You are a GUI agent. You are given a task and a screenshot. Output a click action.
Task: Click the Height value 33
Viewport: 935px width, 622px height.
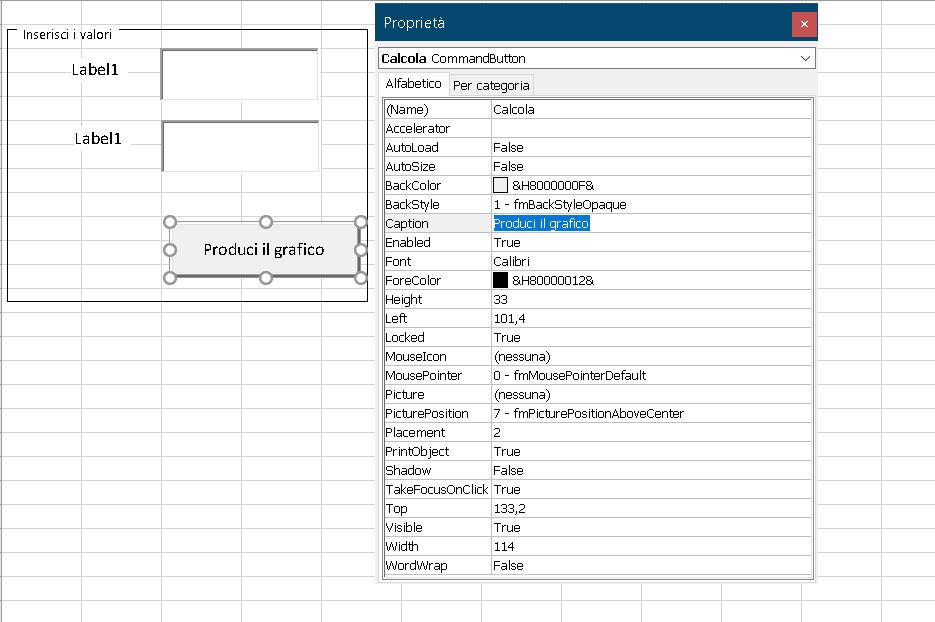pos(651,299)
